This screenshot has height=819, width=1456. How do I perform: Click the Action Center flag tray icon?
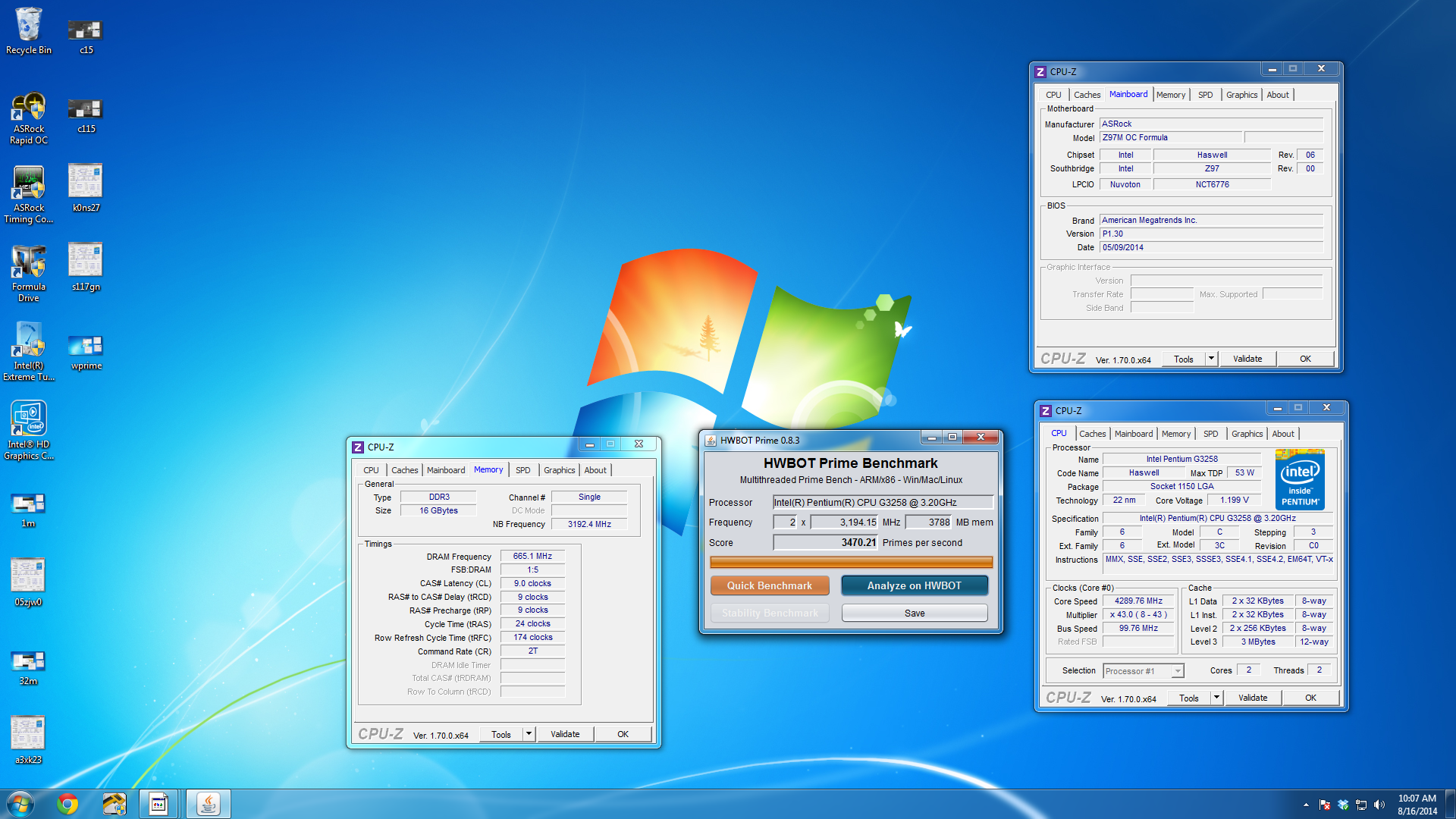(x=1325, y=805)
